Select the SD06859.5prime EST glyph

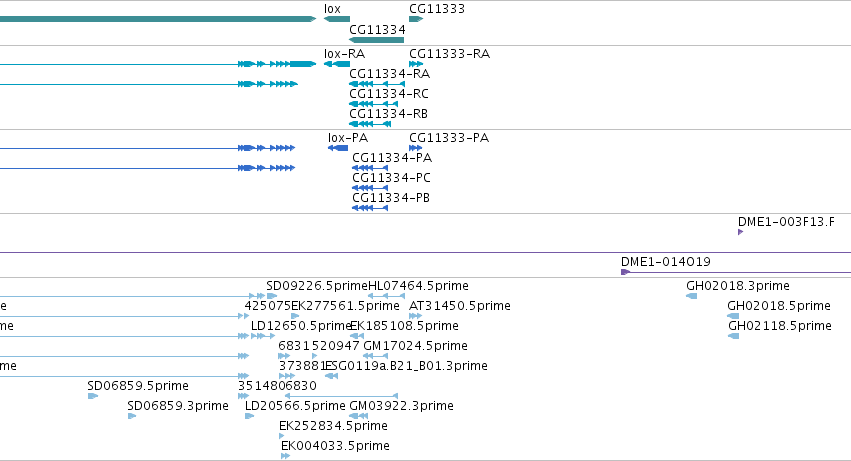click(x=93, y=396)
